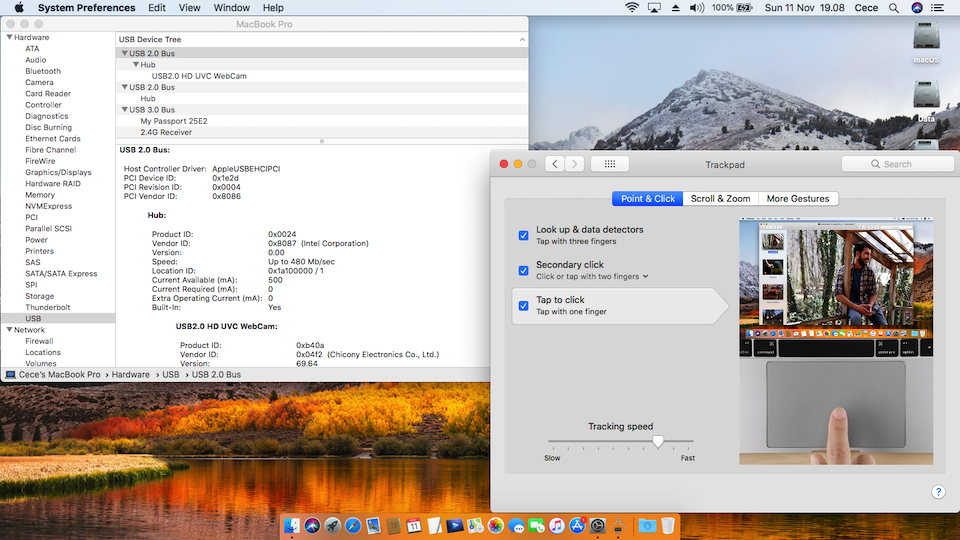Click Cece user name in menu bar
960x540 pixels.
pyautogui.click(x=866, y=7)
